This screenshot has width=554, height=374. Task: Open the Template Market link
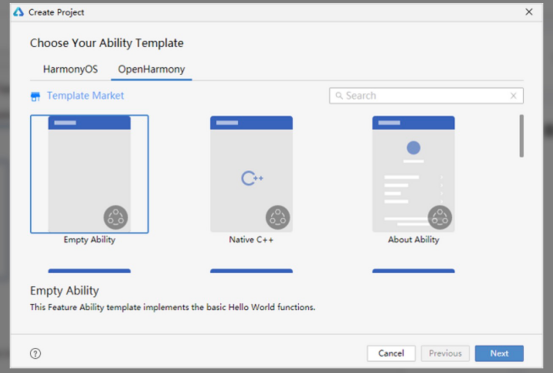click(86, 96)
